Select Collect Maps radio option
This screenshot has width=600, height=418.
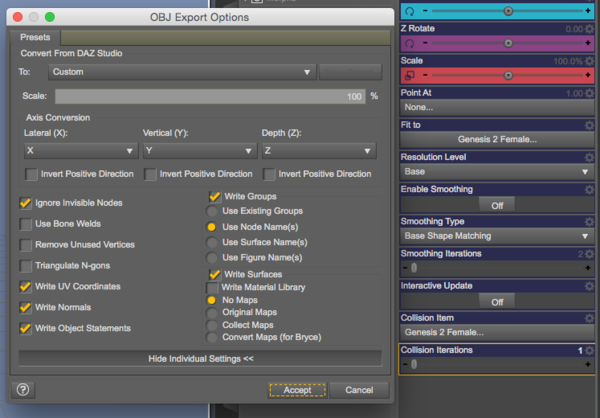[x=212, y=325]
